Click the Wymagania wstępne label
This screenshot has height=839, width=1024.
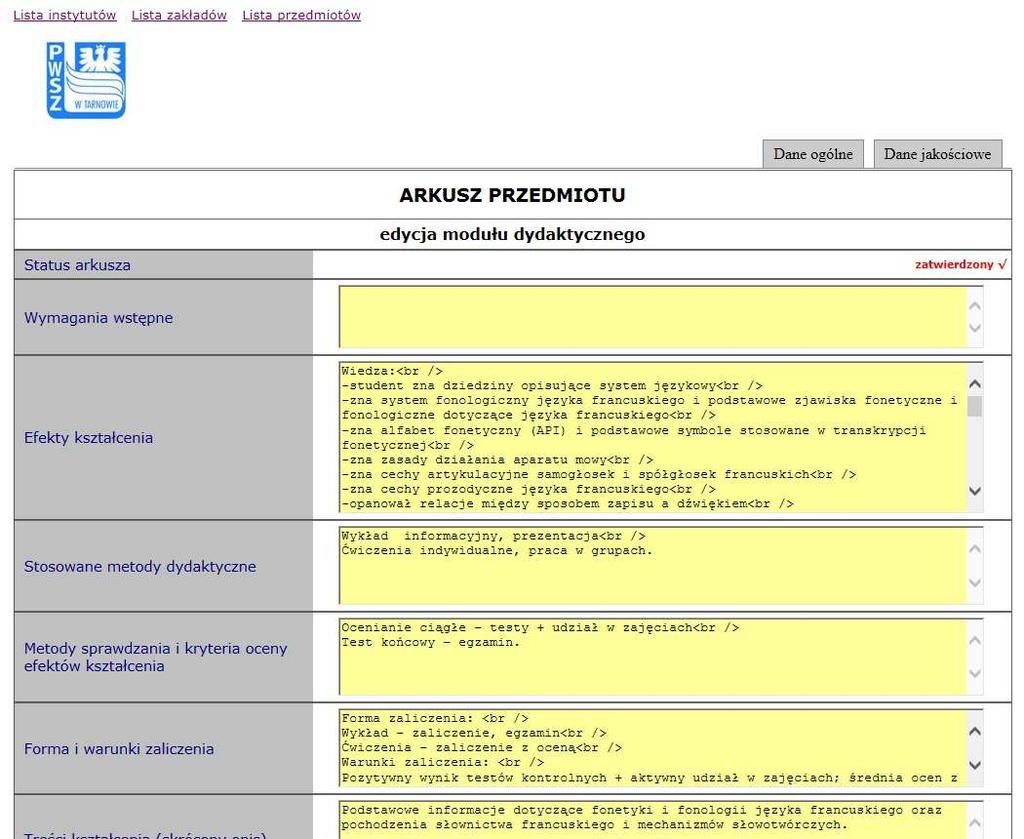point(99,318)
